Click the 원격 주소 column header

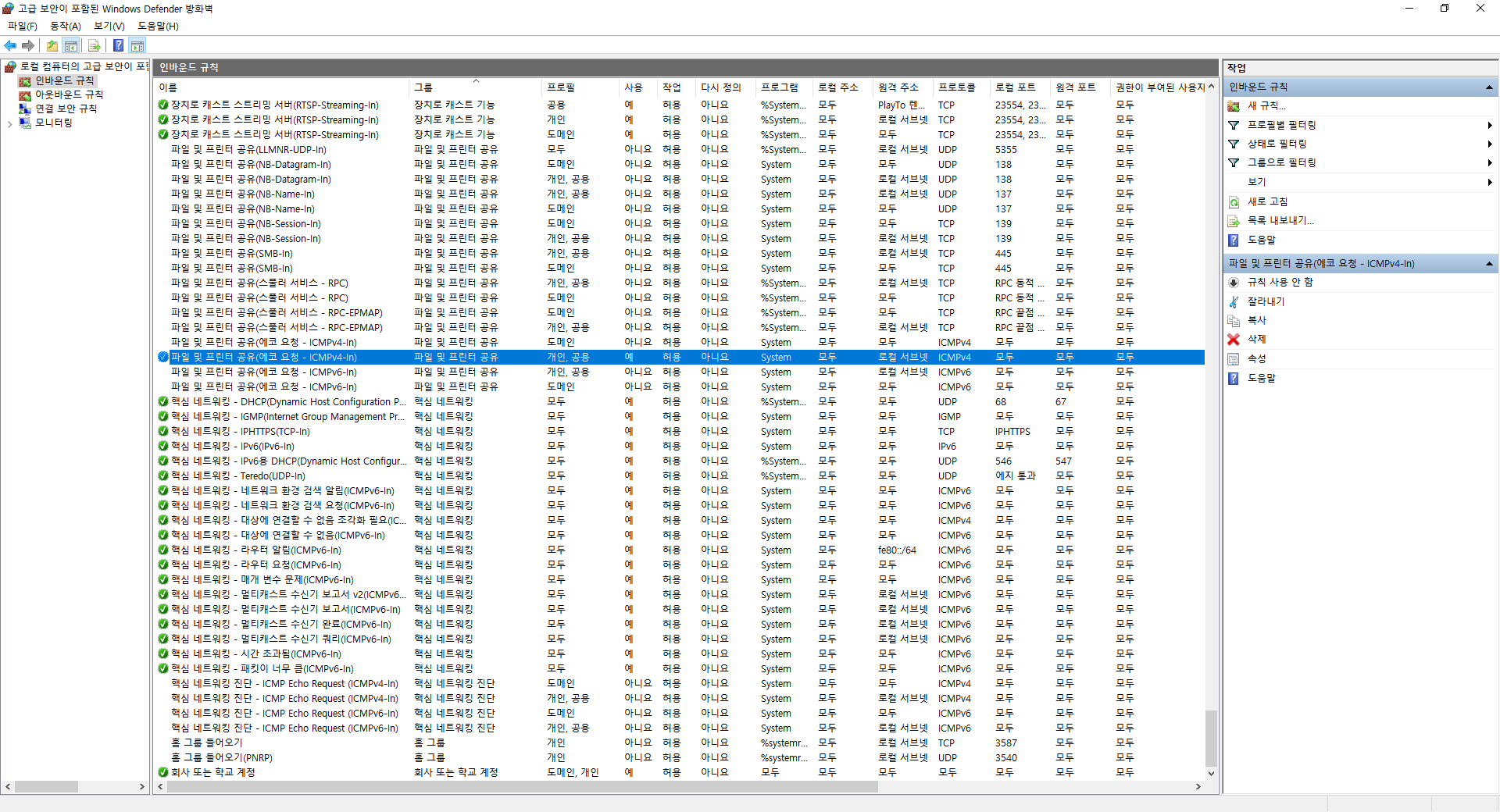click(x=902, y=87)
